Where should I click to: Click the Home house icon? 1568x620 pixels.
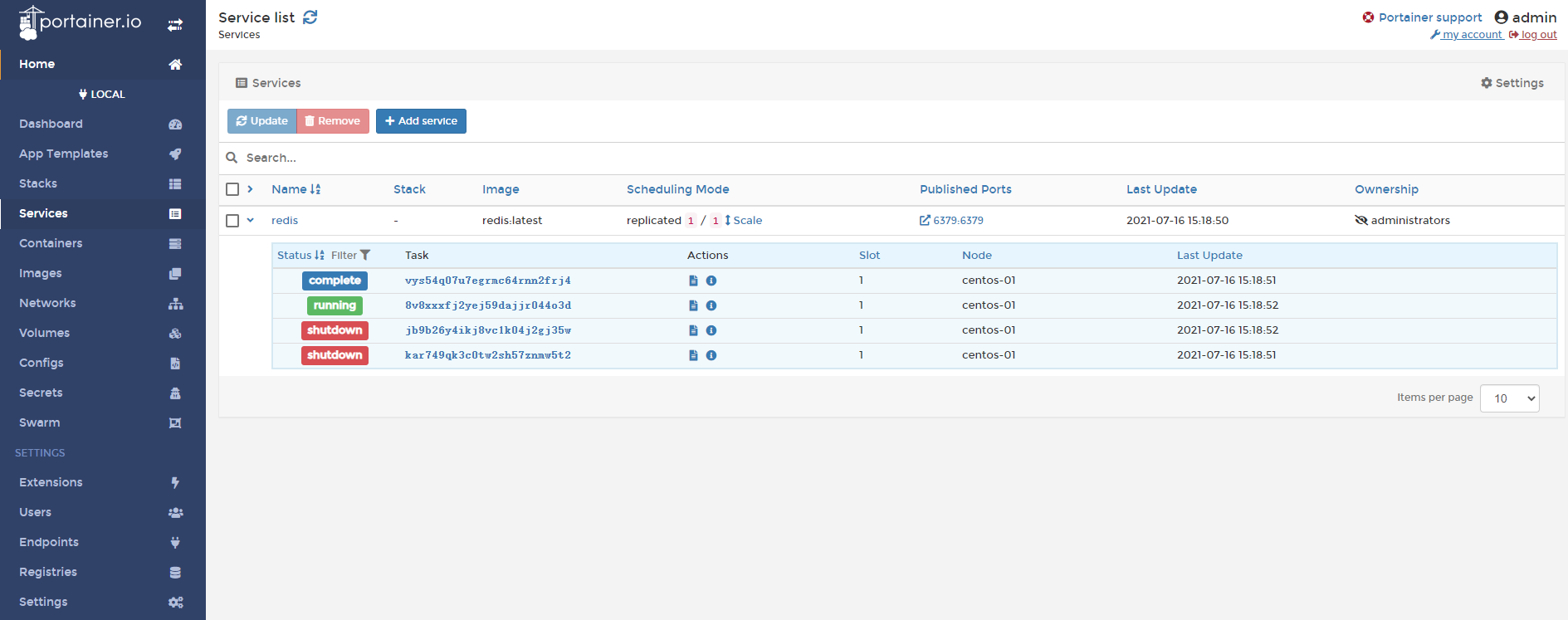[175, 64]
